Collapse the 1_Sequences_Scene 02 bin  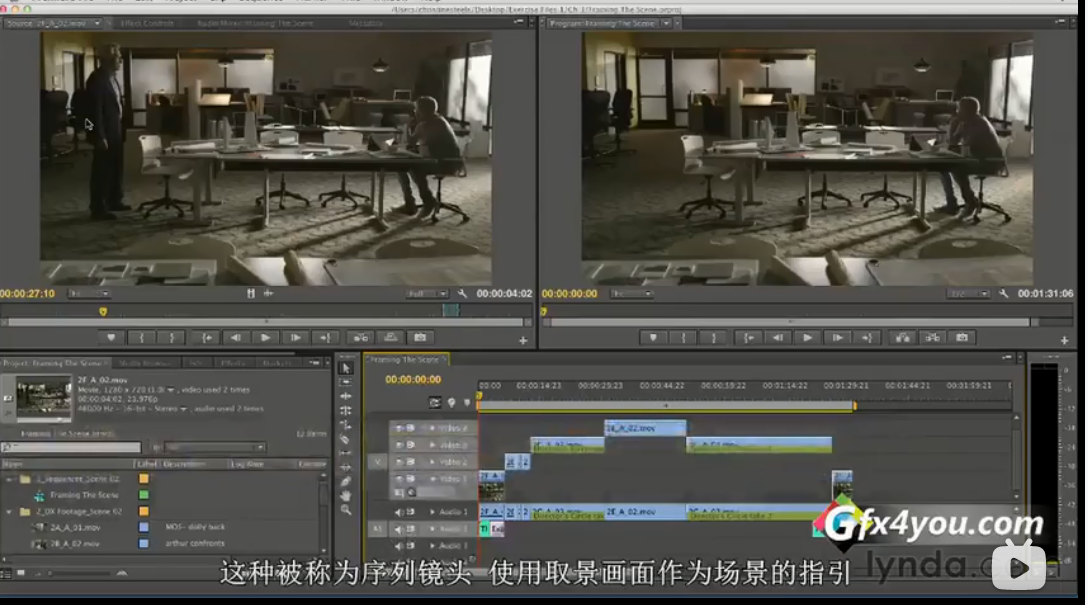point(9,480)
